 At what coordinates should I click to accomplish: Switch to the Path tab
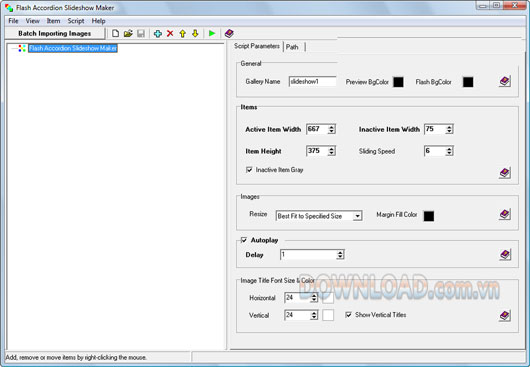[x=292, y=47]
